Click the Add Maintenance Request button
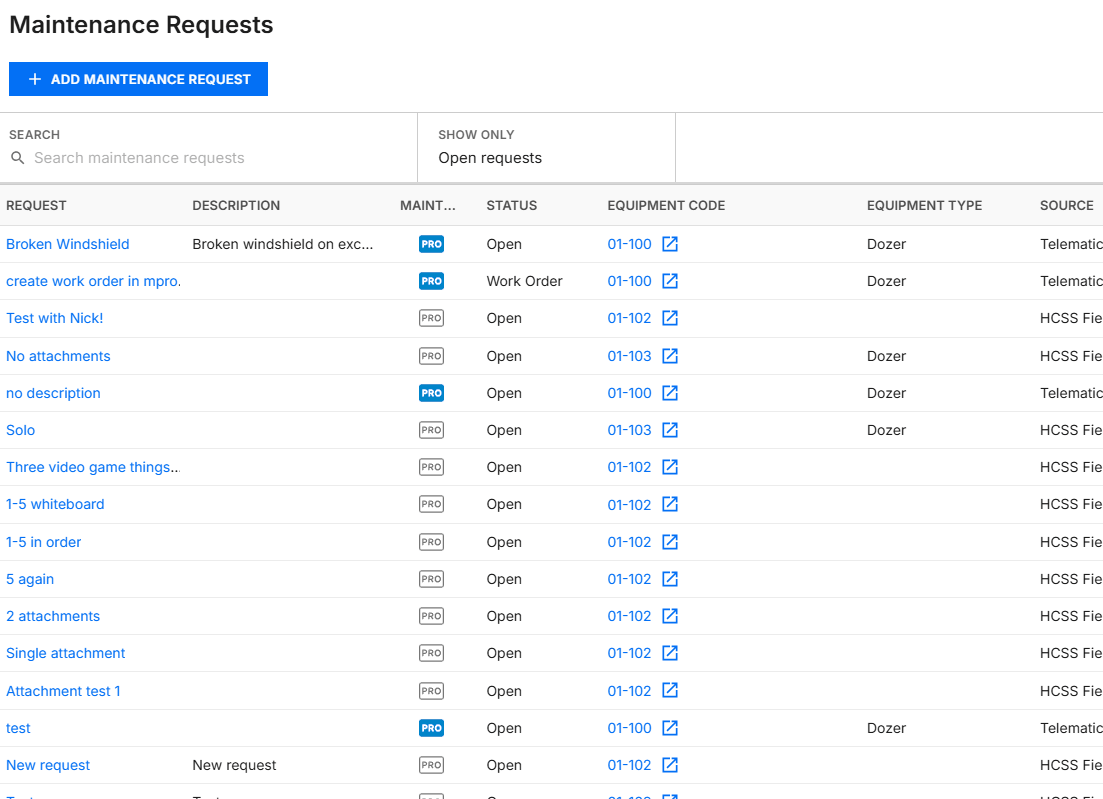 (138, 79)
